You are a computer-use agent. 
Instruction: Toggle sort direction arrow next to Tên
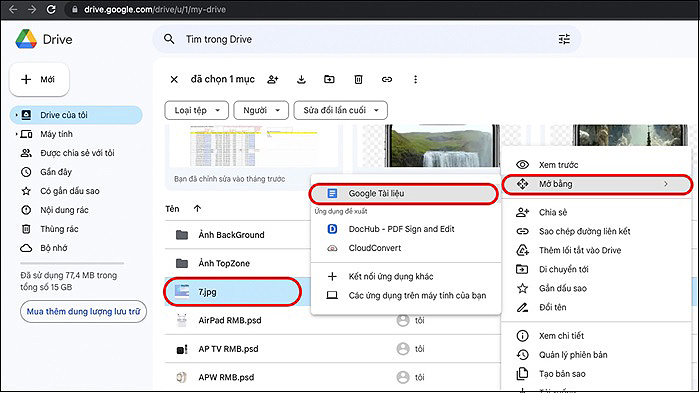[x=197, y=209]
